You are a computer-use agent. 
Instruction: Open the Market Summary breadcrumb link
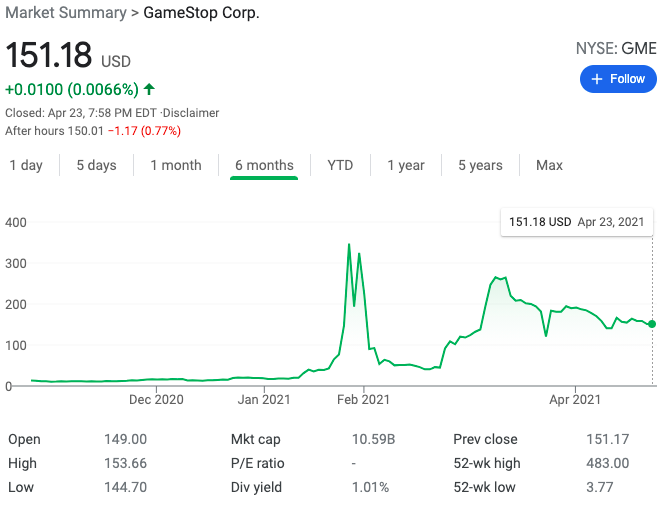pyautogui.click(x=66, y=13)
